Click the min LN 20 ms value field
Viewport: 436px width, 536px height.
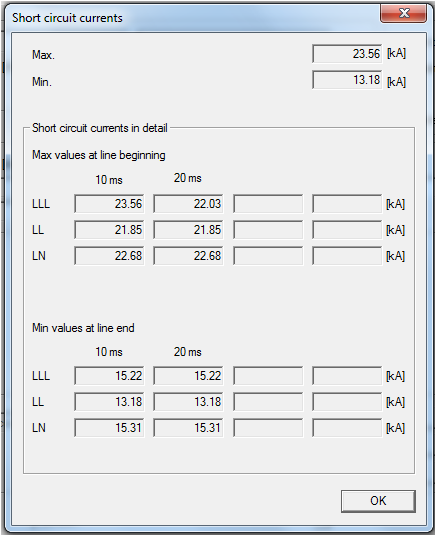click(188, 428)
